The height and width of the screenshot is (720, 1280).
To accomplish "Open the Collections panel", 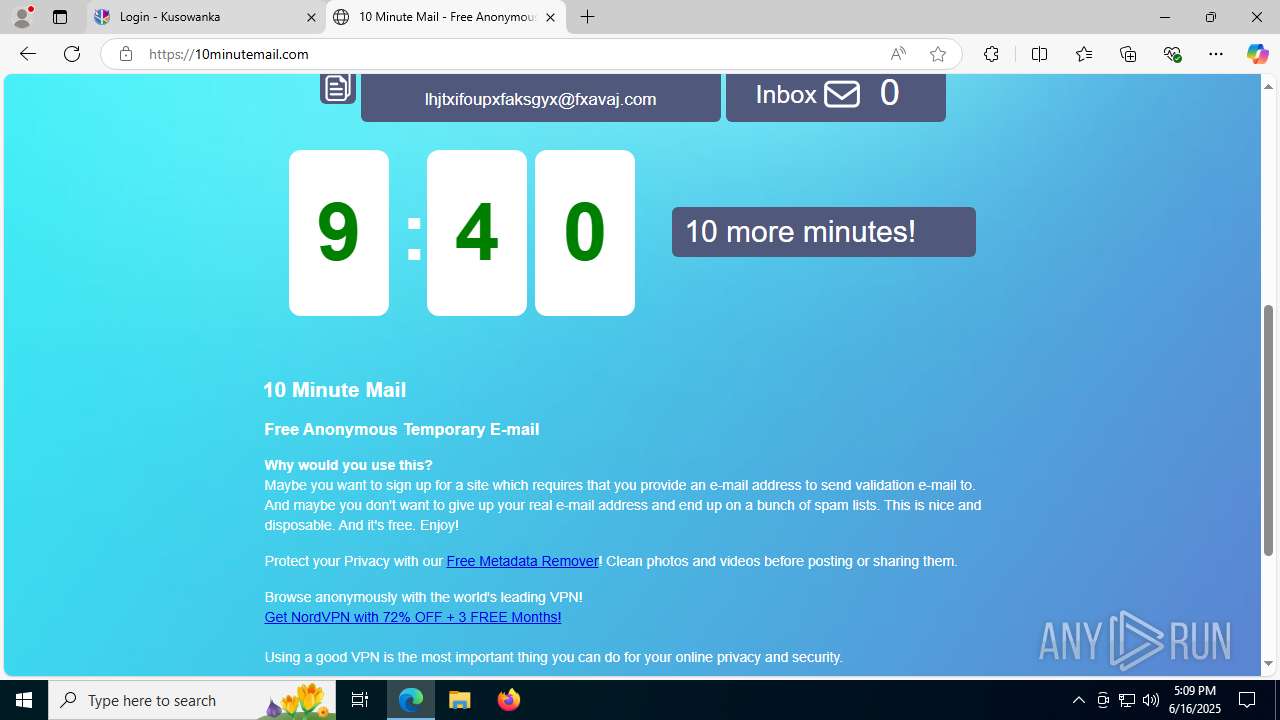I will [1128, 54].
